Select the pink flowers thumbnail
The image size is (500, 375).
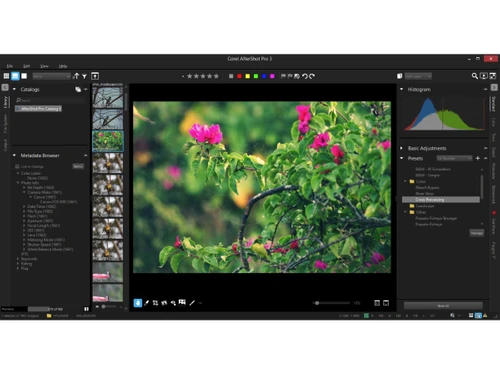tap(108, 141)
